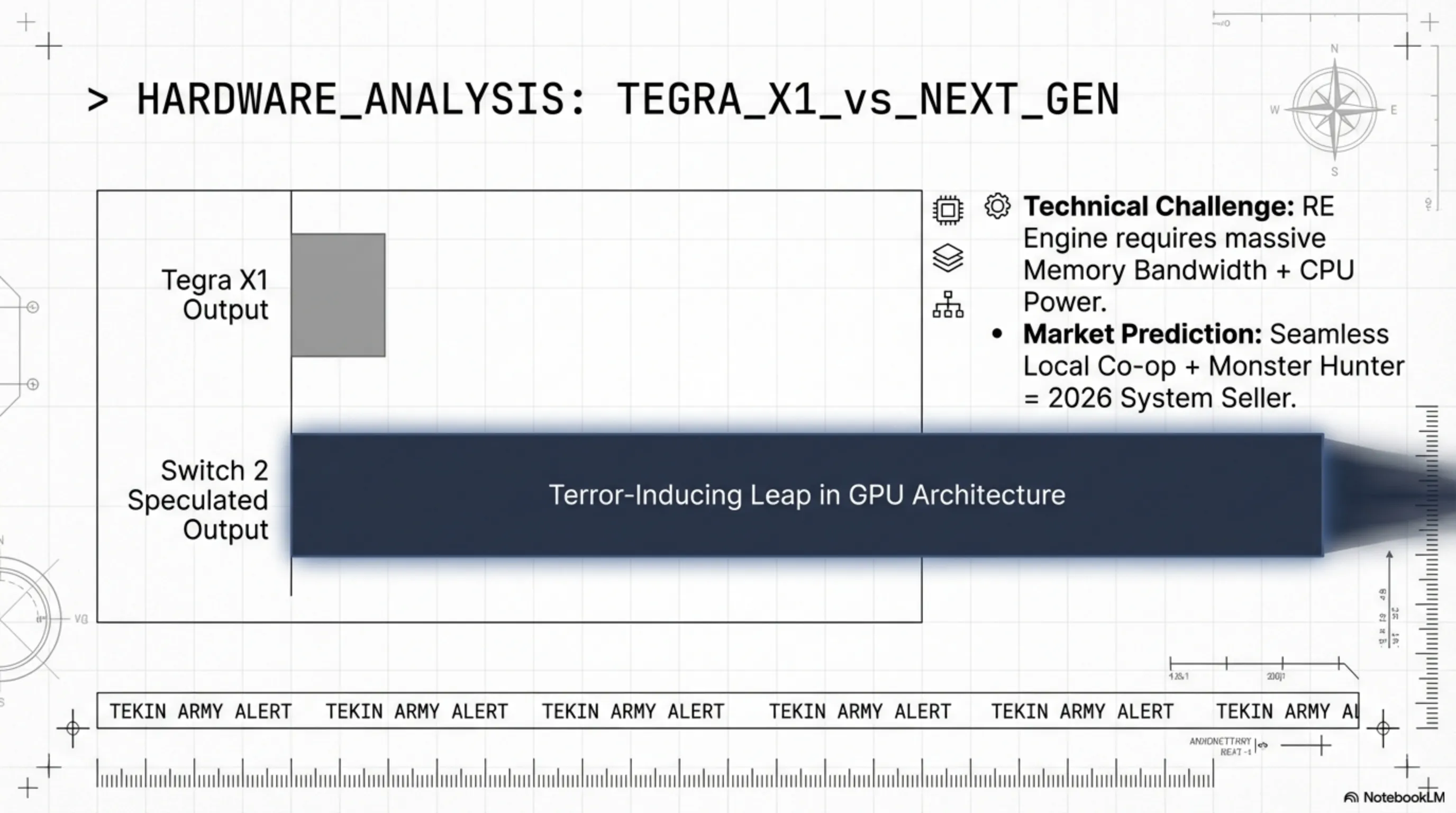The height and width of the screenshot is (813, 1456).
Task: Click the crosshair target right of ticker
Action: [1382, 728]
